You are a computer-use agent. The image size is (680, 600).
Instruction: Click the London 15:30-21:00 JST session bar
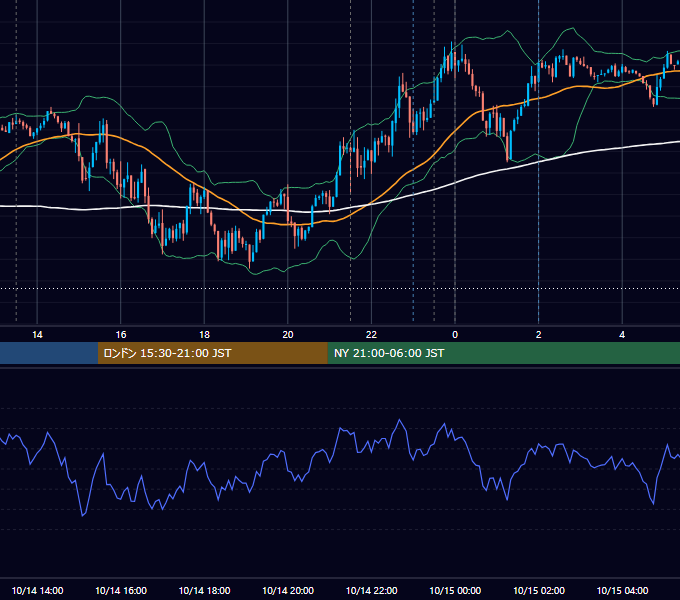[212, 353]
